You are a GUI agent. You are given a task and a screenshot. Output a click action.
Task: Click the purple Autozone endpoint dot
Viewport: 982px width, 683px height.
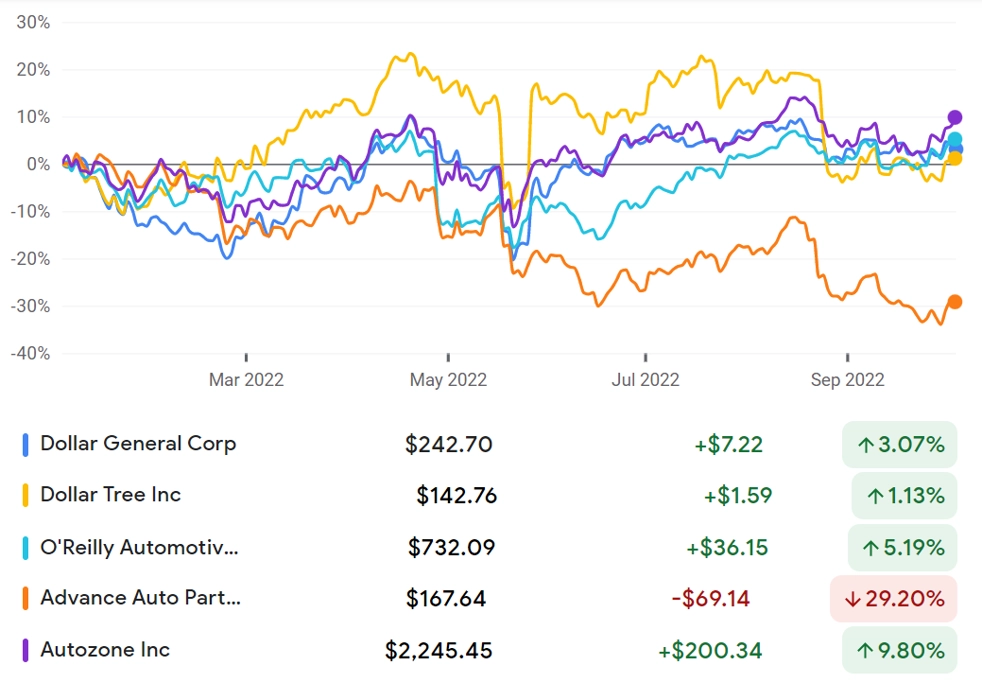tap(954, 117)
